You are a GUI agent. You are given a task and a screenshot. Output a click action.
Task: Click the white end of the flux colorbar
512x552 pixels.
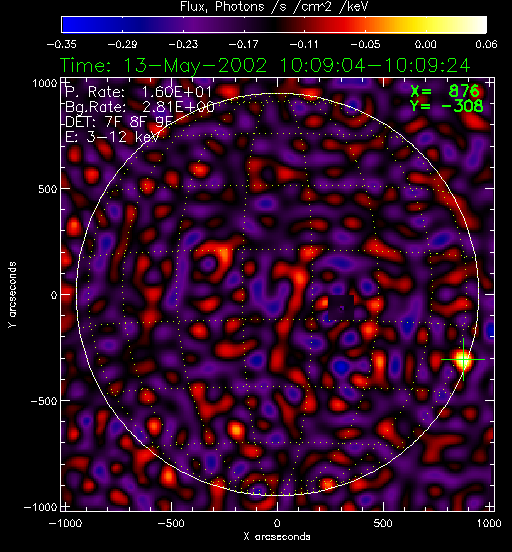pos(479,25)
